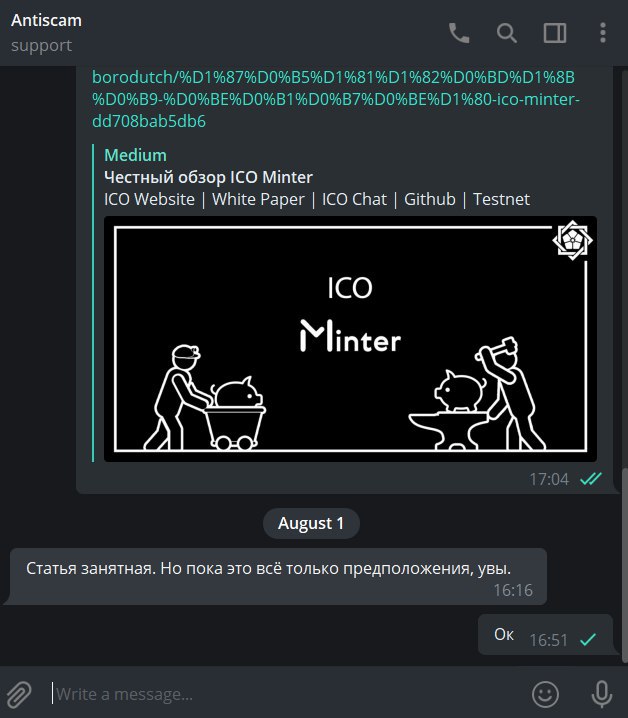628x718 pixels.
Task: Open the ICO Minter preview image
Action: point(350,339)
